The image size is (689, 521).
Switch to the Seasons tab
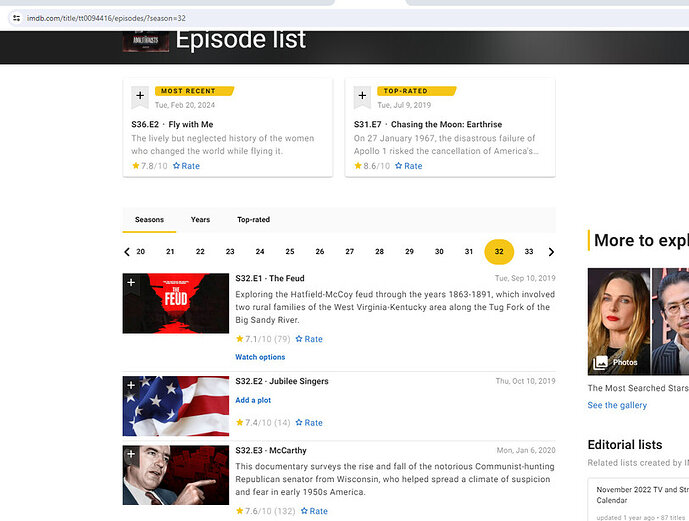(149, 219)
